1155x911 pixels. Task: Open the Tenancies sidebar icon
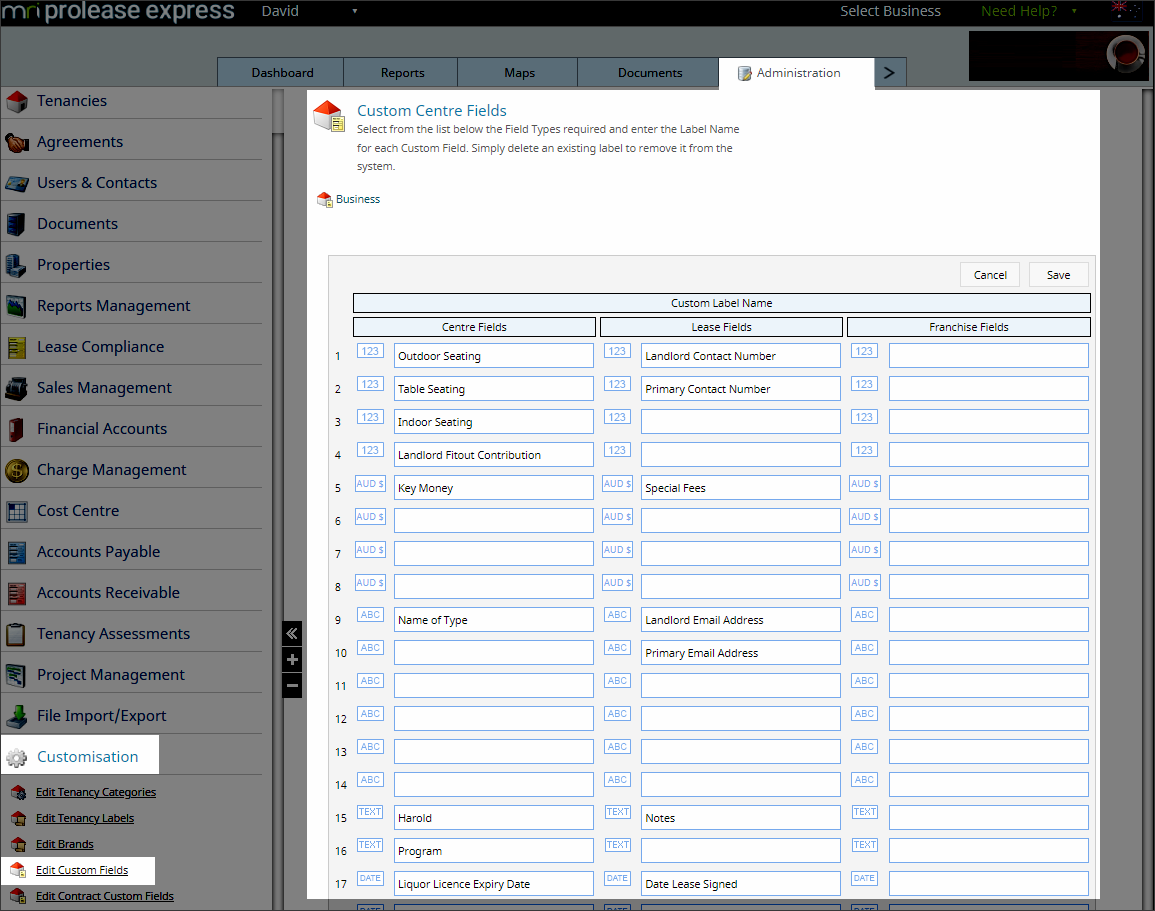click(x=17, y=102)
